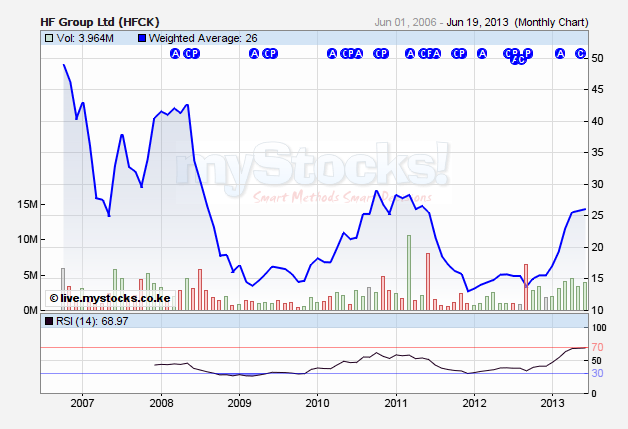Click the 2010 label on the time axis

[x=316, y=403]
